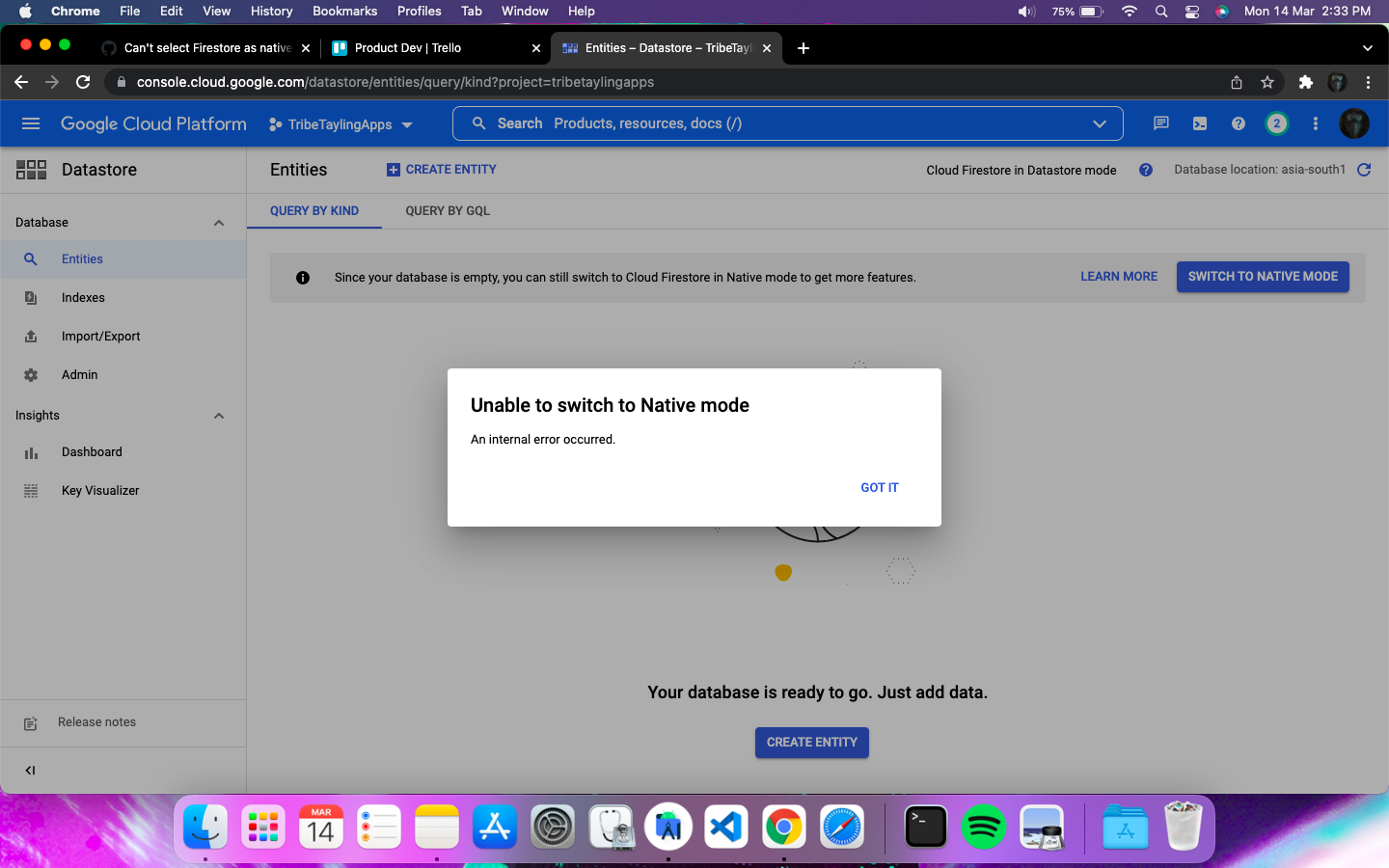Dismiss the error dialog with GOT IT
Image resolution: width=1389 pixels, height=868 pixels.
(879, 487)
